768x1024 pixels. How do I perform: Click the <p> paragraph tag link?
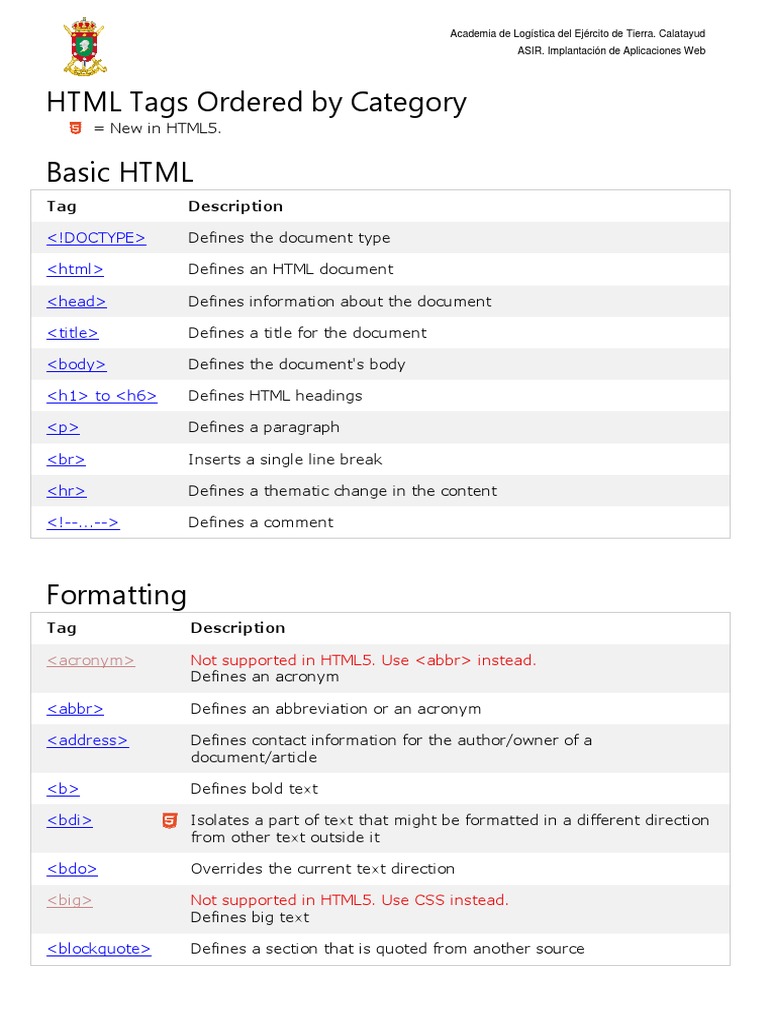[63, 427]
